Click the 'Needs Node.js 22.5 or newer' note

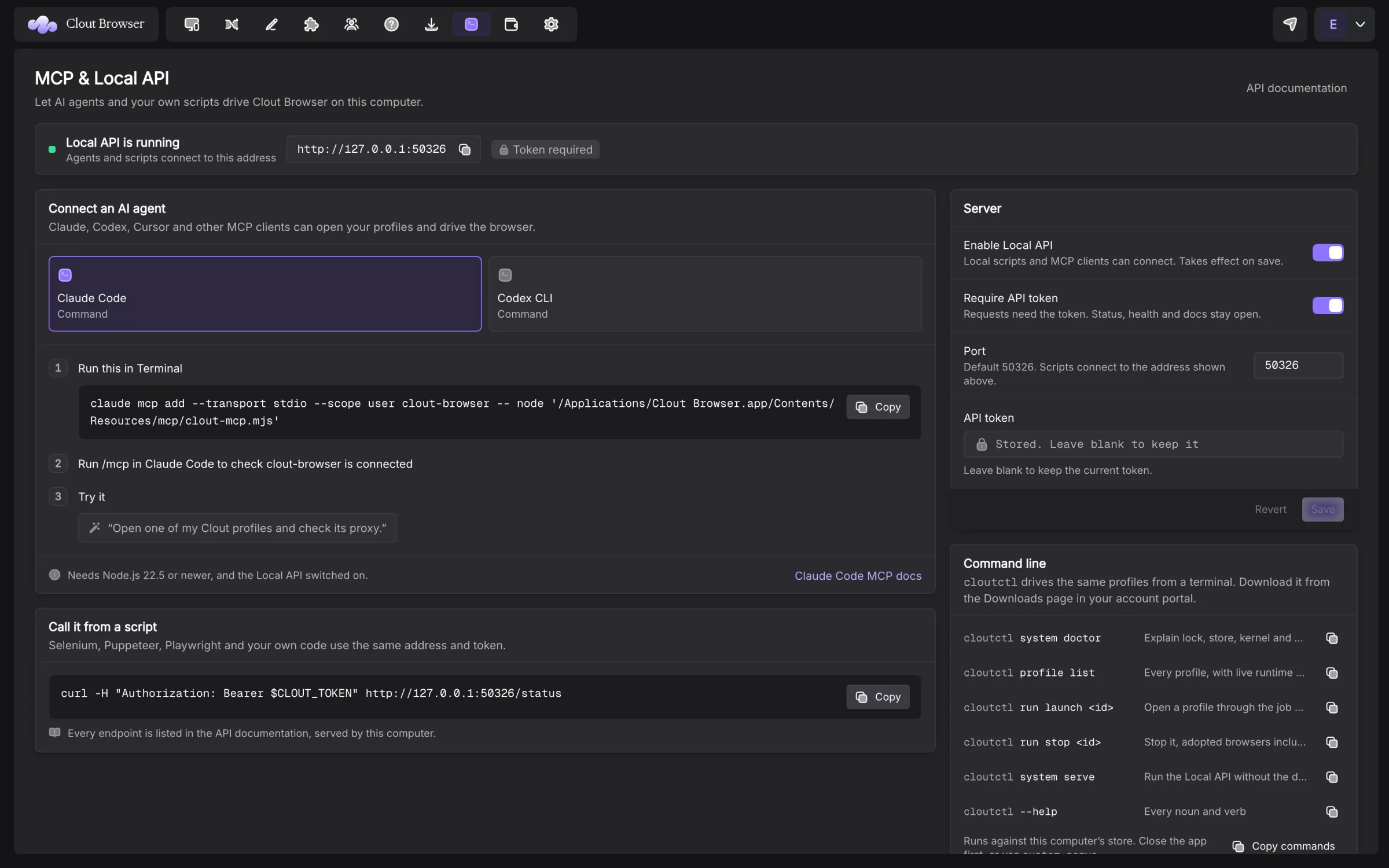[218, 575]
